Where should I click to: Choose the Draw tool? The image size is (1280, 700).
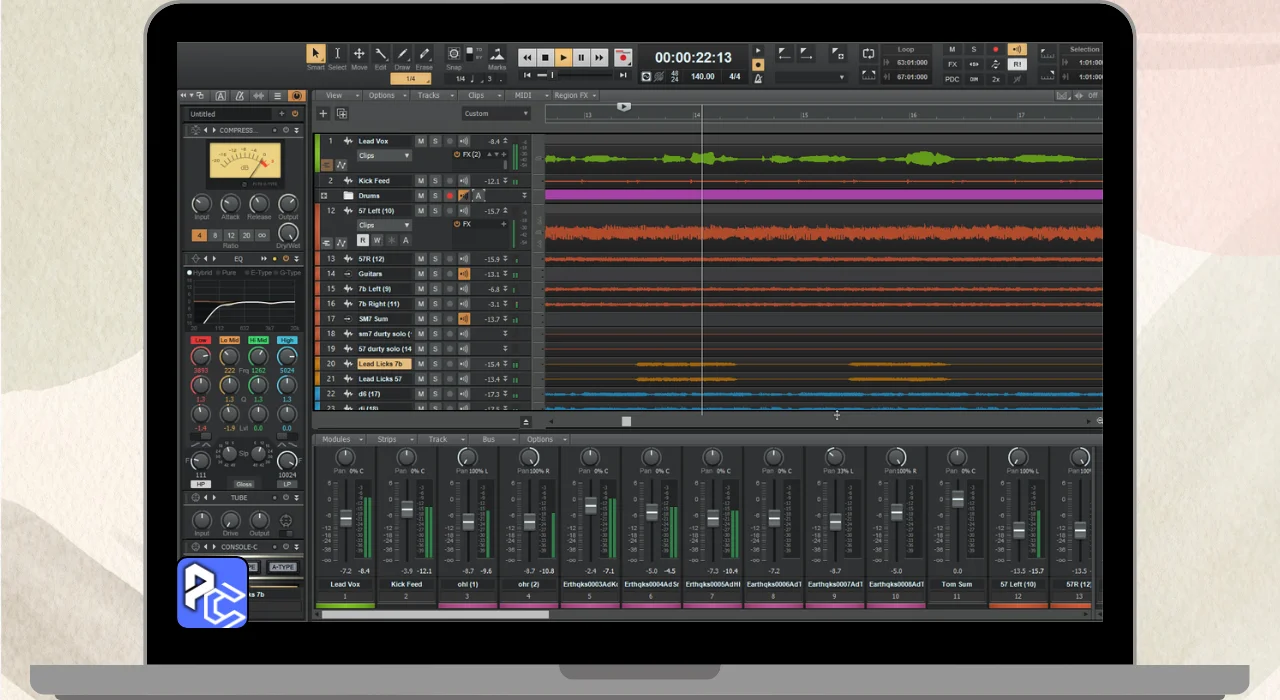click(x=402, y=55)
